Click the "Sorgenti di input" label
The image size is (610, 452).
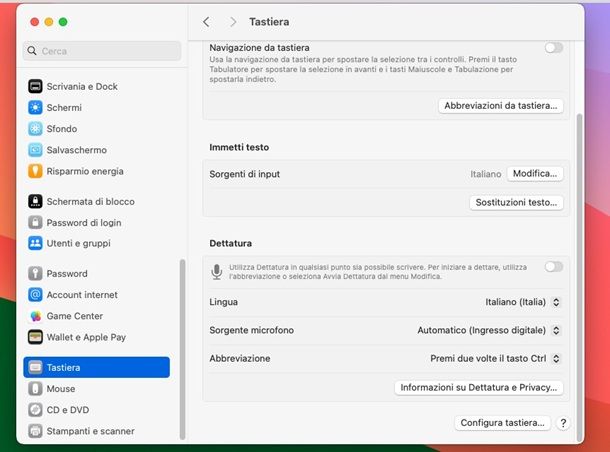[245, 174]
